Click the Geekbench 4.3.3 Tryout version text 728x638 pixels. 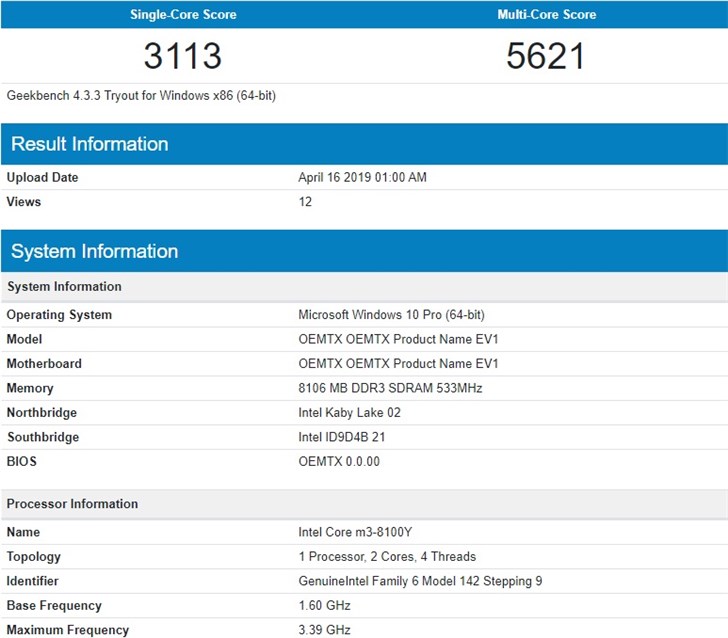[x=141, y=96]
